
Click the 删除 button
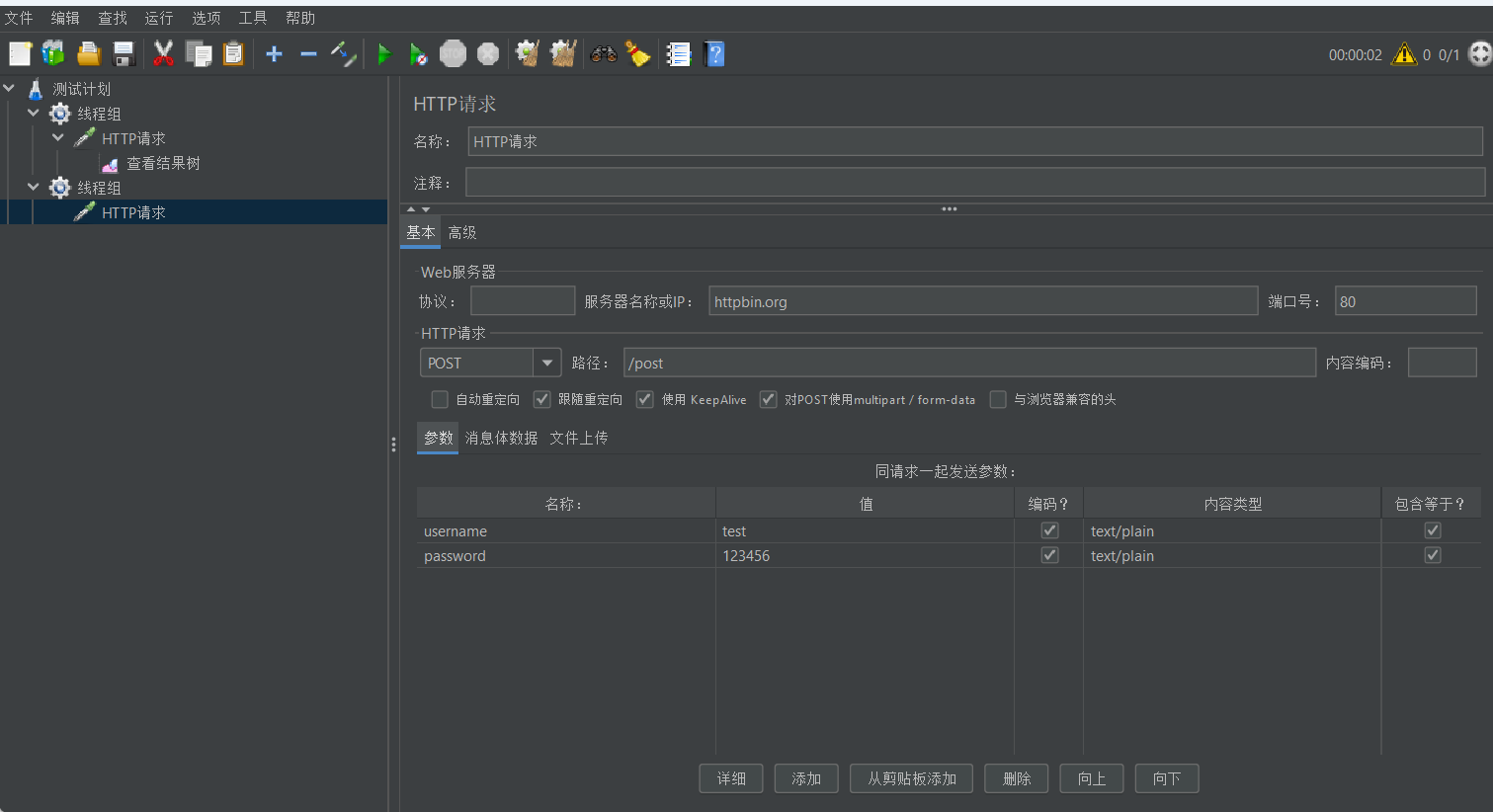pyautogui.click(x=1017, y=778)
